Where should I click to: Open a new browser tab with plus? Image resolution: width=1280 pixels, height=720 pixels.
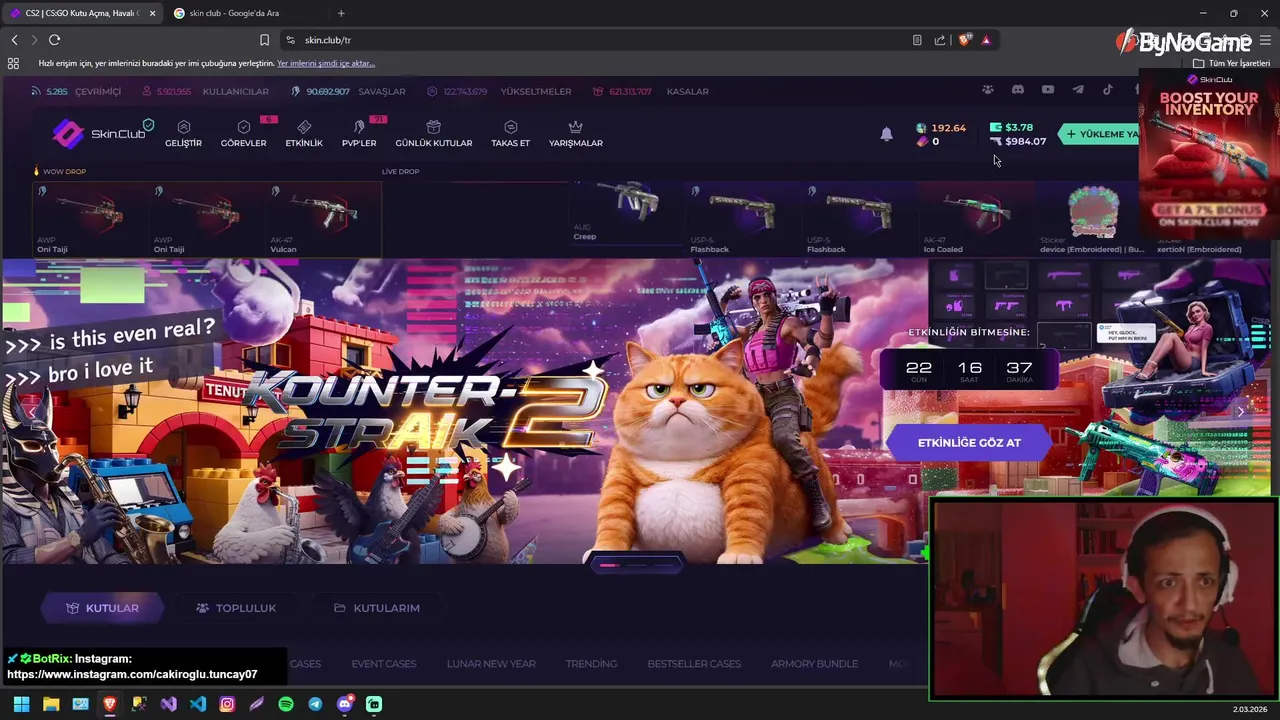pos(341,13)
